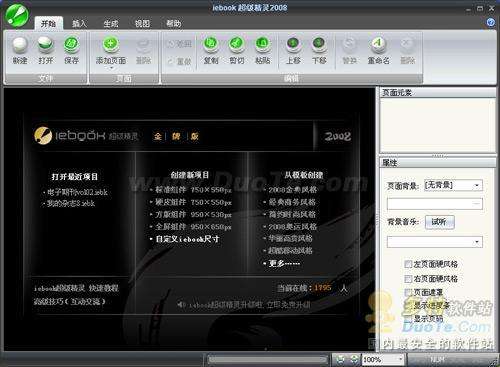500x367 pixels.
Task: Switch to the 生成 ribbon tab
Action: coord(111,24)
